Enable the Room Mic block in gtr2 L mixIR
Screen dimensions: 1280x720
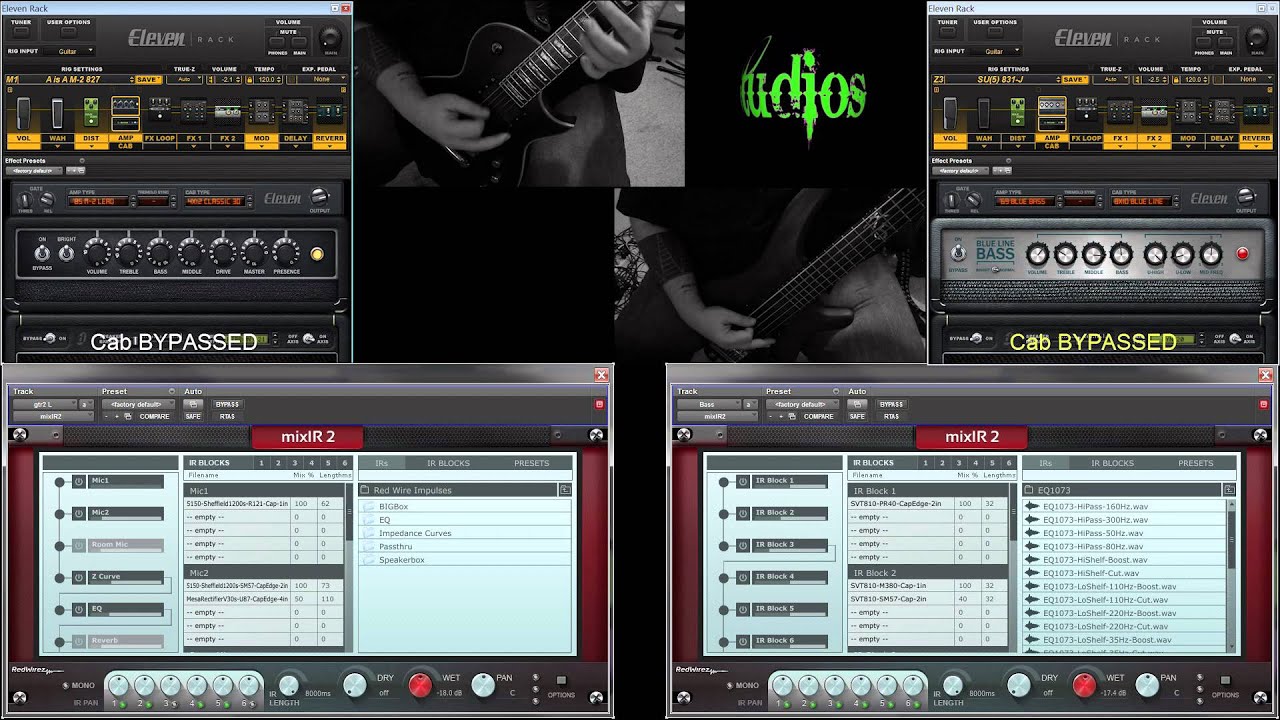click(79, 546)
